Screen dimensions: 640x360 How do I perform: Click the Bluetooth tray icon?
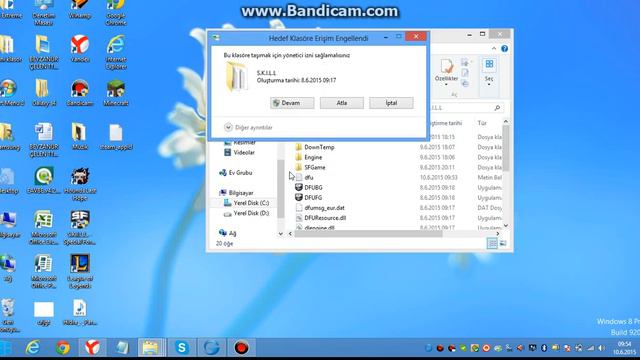544,348
